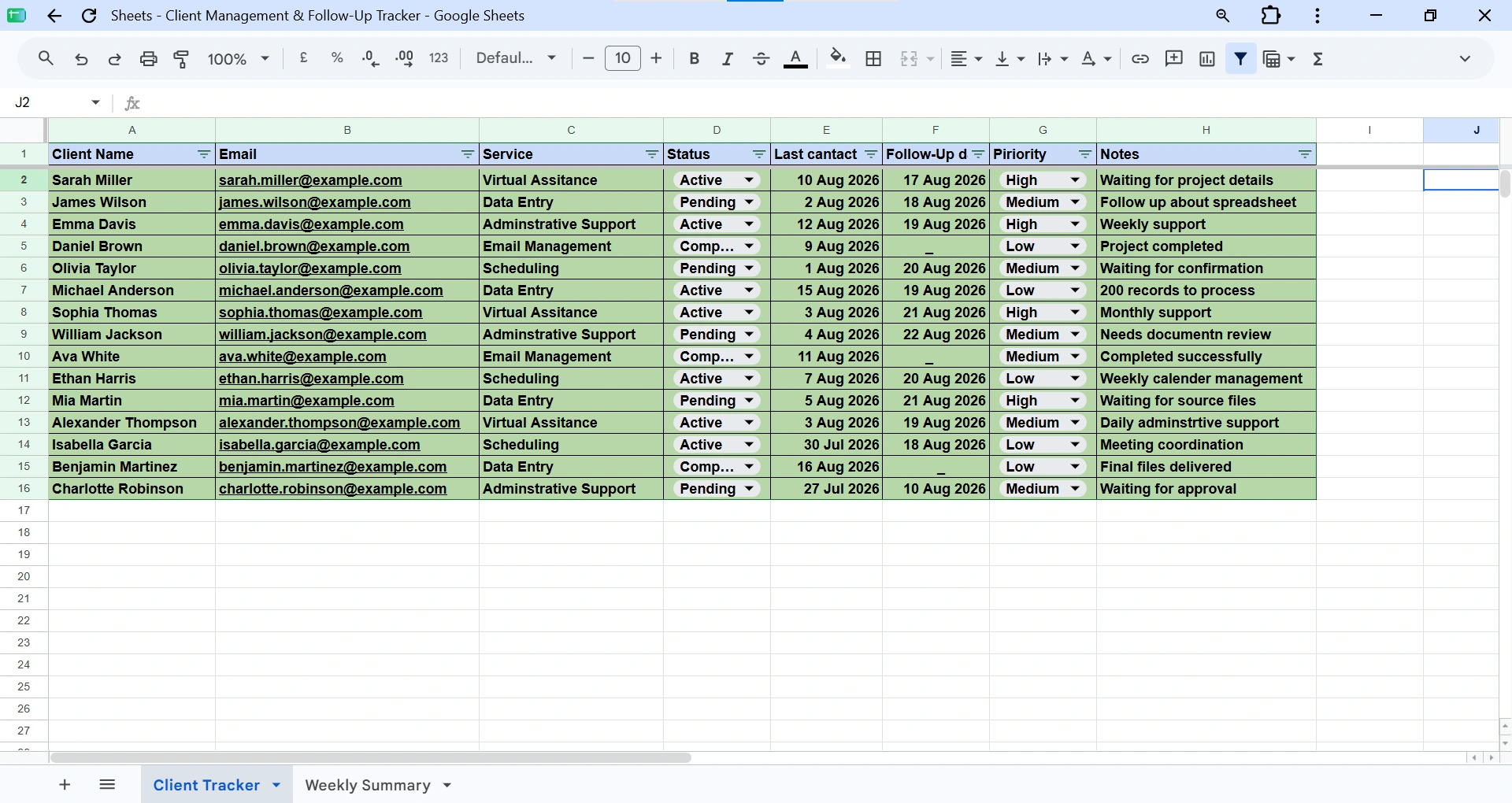1512x803 pixels.
Task: Toggle italic formatting
Action: 728,58
